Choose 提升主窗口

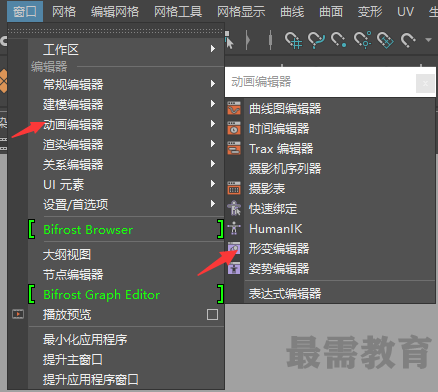[126, 360]
